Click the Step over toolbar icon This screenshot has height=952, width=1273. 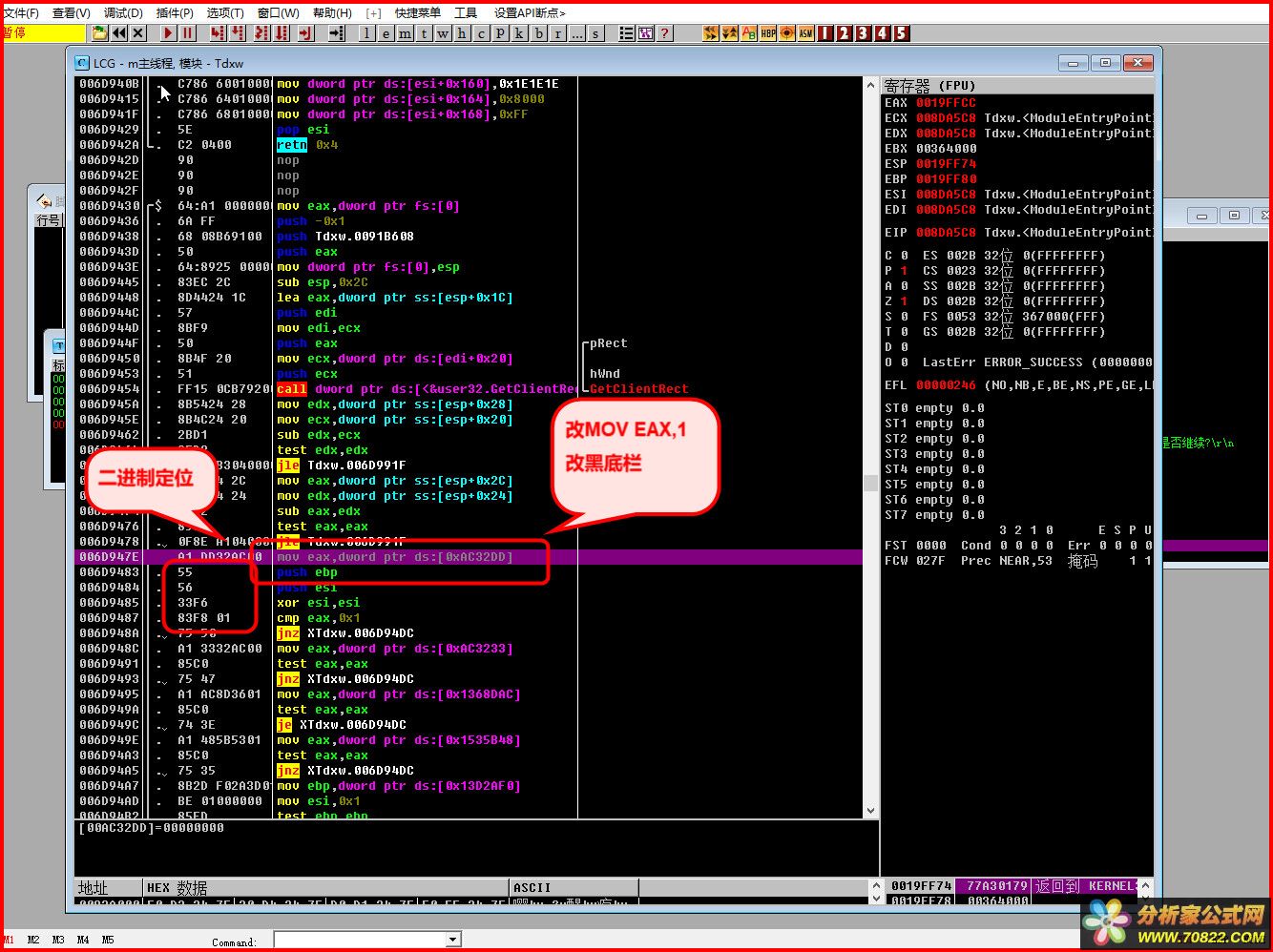pos(238,33)
